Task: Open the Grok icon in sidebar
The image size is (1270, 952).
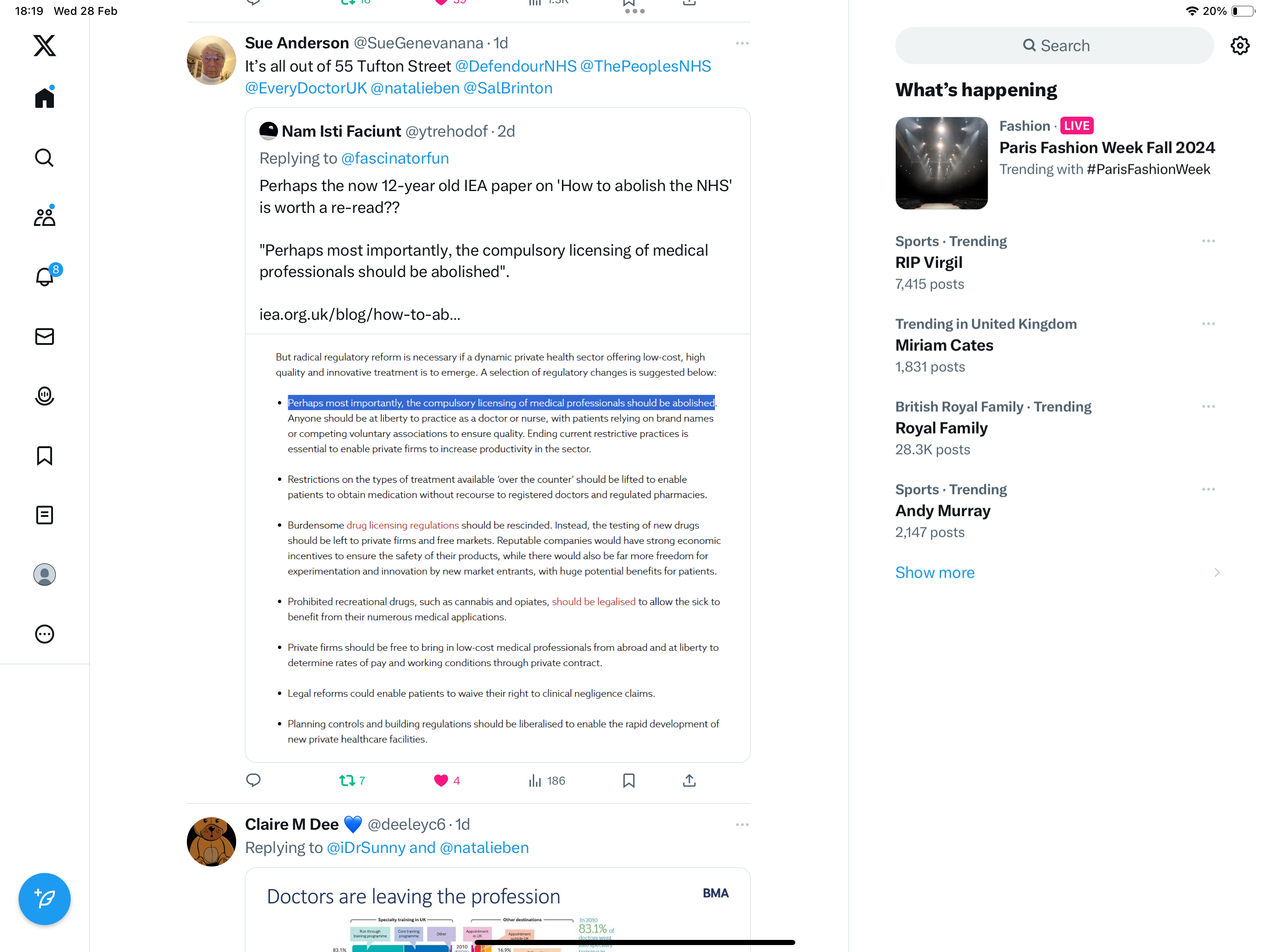Action: (44, 396)
